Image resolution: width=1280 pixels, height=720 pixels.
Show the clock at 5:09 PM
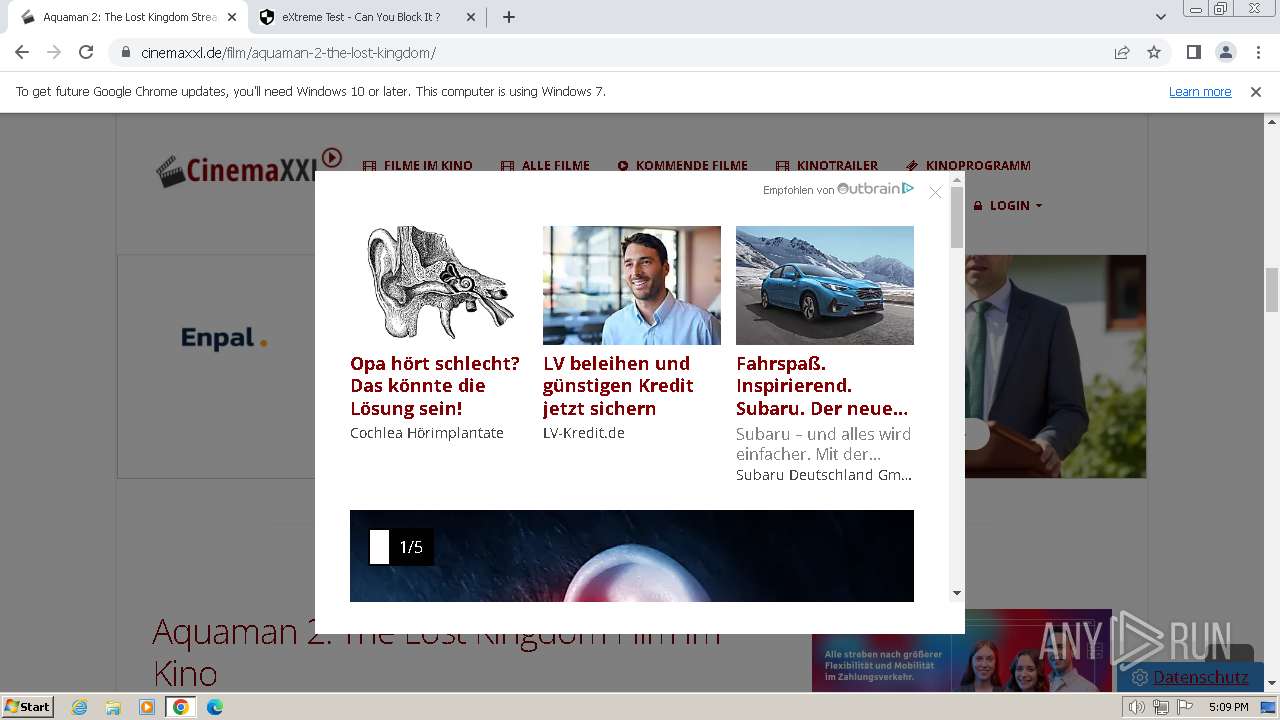(1228, 707)
